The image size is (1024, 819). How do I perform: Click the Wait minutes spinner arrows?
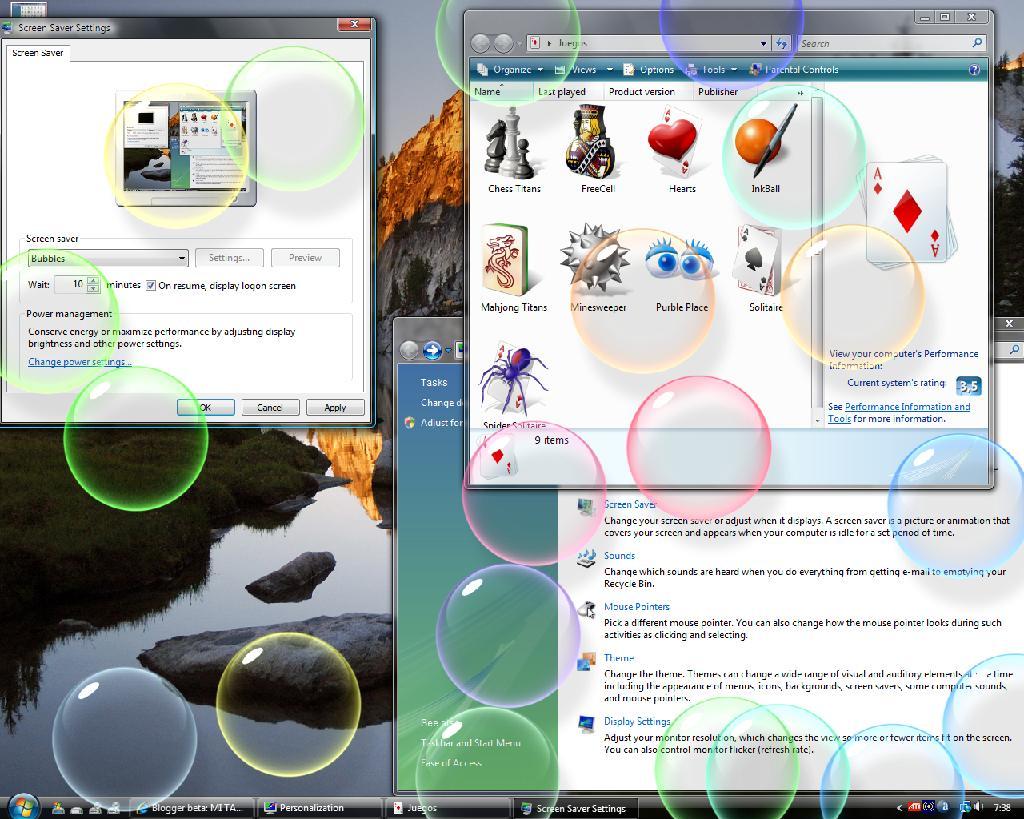tap(93, 285)
